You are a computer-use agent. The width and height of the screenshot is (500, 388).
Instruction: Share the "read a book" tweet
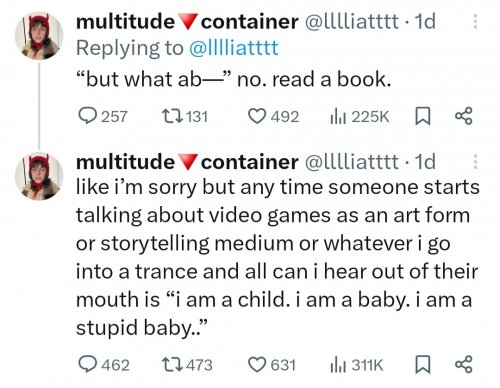pos(464,116)
